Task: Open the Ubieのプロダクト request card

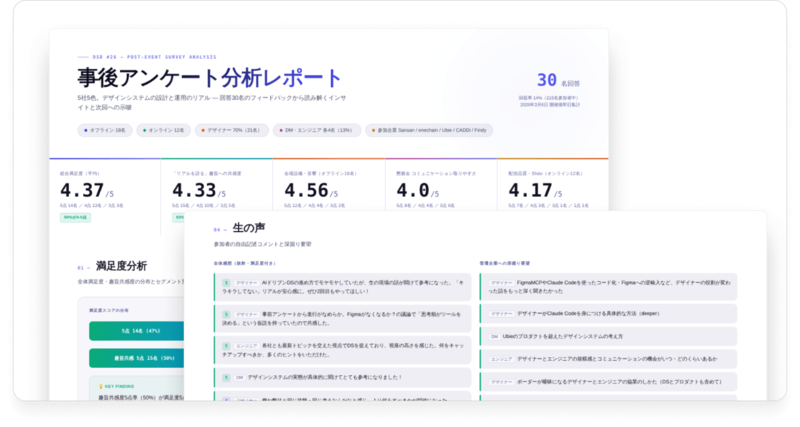Action: tap(608, 337)
